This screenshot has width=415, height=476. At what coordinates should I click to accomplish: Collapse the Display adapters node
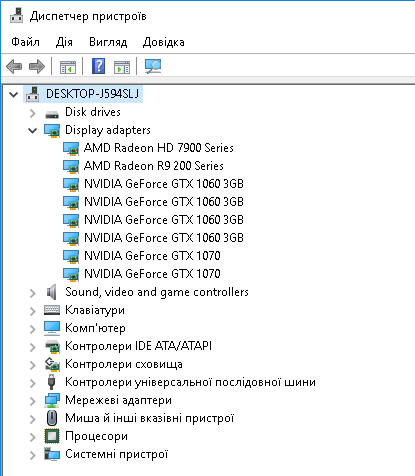click(33, 131)
